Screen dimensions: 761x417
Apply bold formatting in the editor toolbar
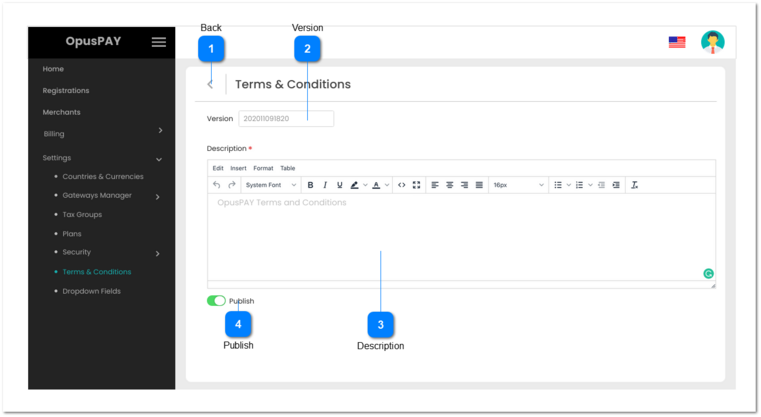(310, 185)
